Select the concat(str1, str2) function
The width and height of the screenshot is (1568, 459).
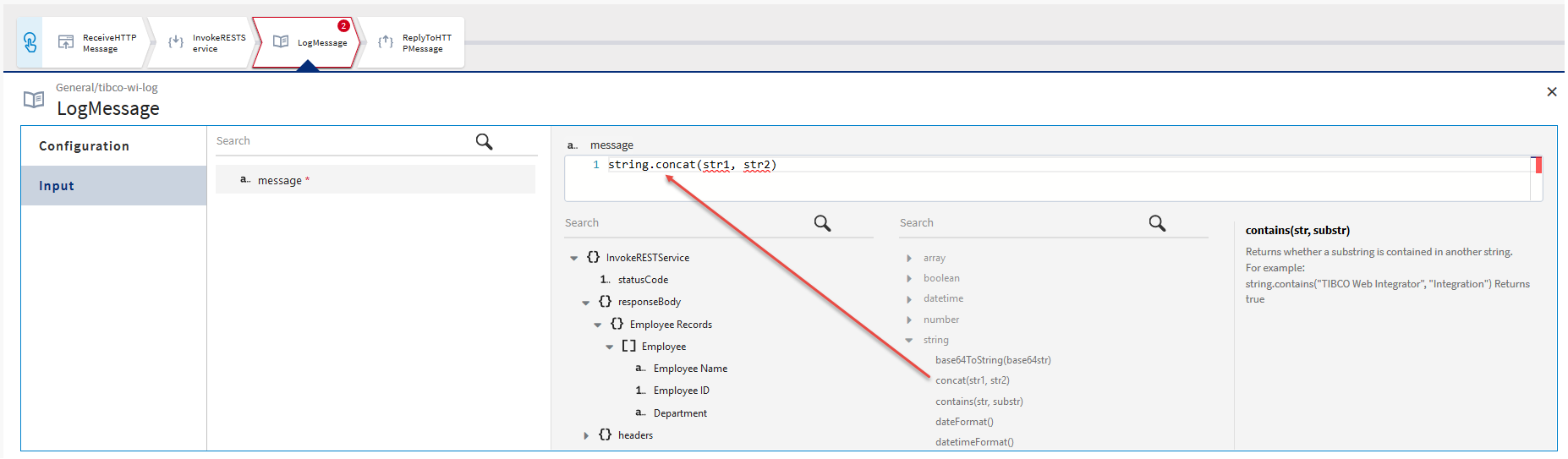(x=972, y=380)
